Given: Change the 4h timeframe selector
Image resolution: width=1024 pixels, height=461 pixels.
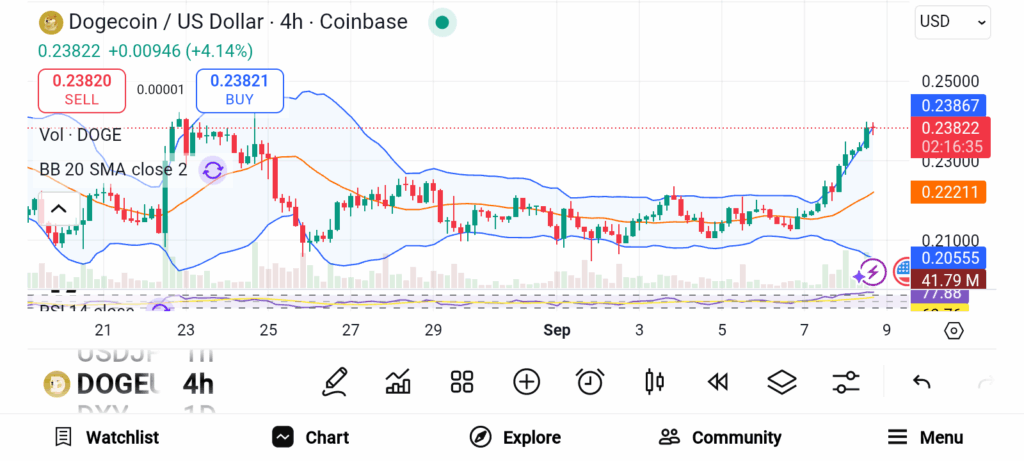Looking at the screenshot, I should (198, 383).
